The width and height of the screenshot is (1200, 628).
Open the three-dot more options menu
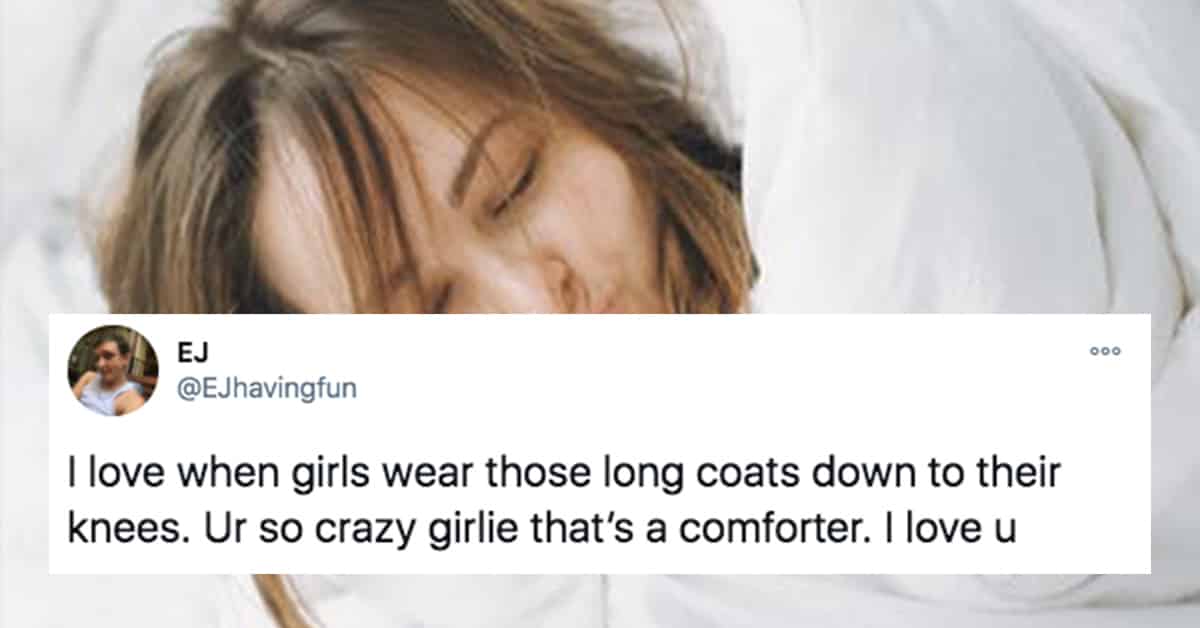point(1106,352)
